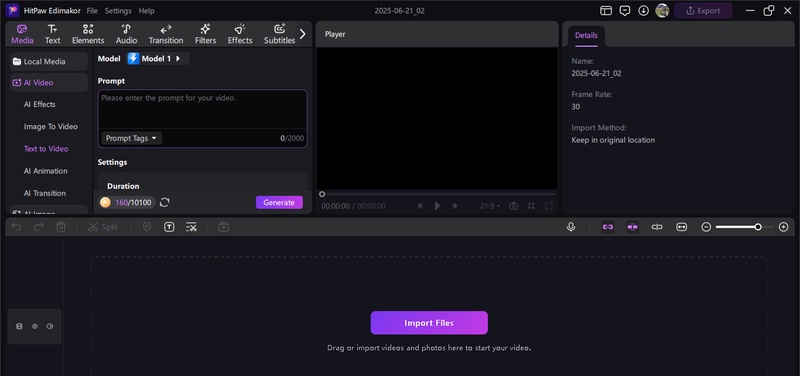Open the Transition tab
This screenshot has height=376, width=800.
166,34
